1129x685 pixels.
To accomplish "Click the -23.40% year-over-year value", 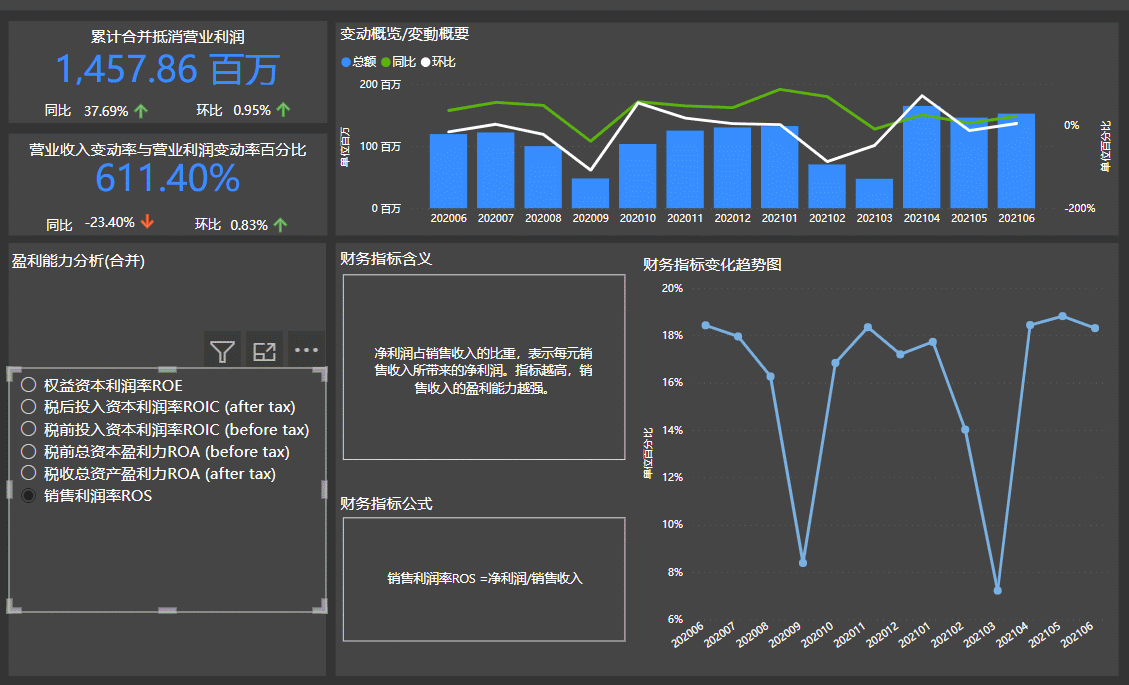I will click(x=109, y=223).
